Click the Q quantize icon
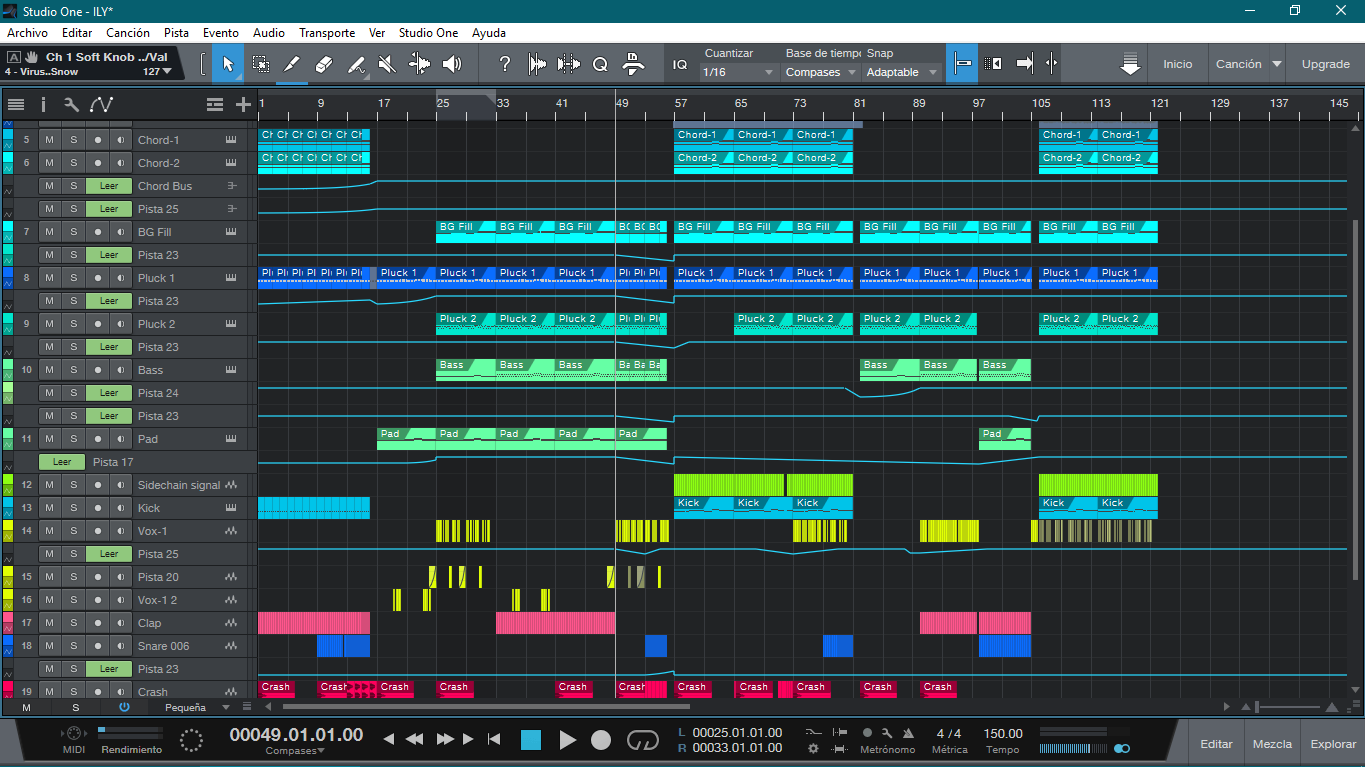 point(600,64)
